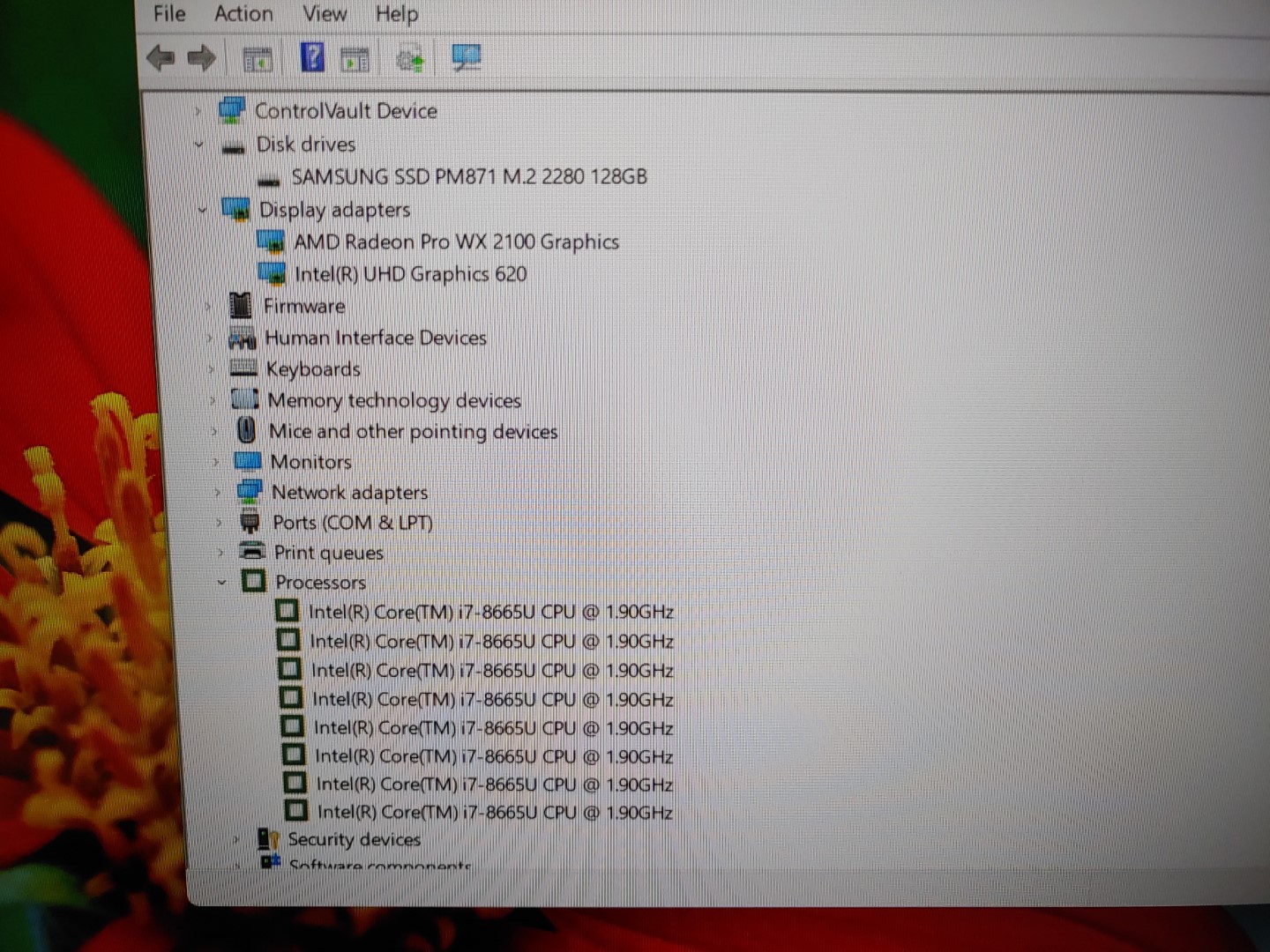This screenshot has width=1270, height=952.
Task: Click Scan for hardware changes monitor icon
Action: [x=466, y=58]
